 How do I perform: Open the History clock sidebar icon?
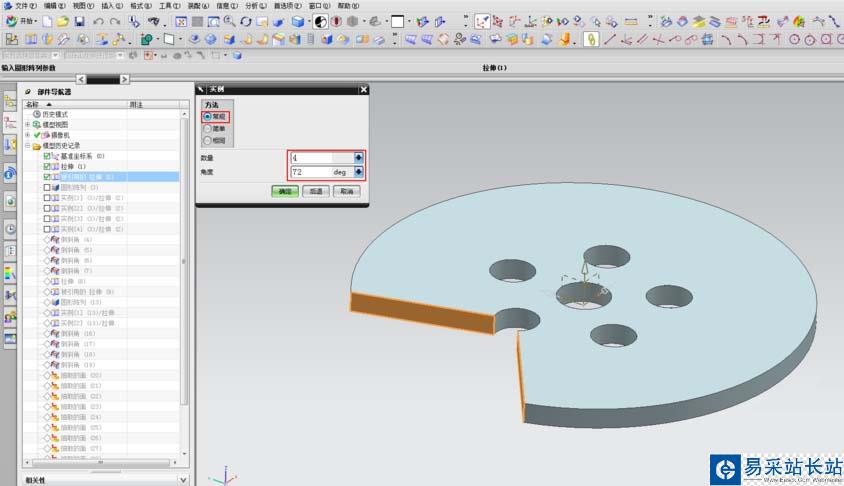point(10,229)
